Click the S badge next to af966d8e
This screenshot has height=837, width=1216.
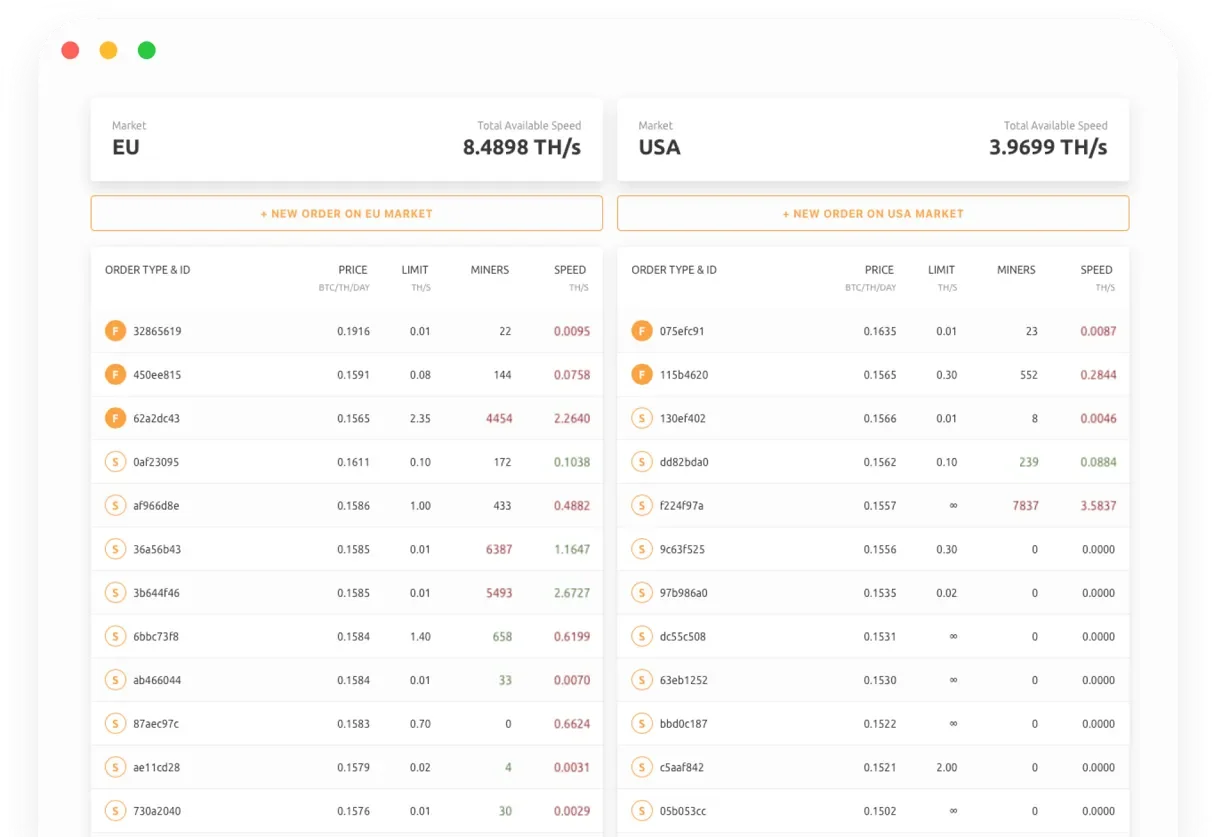point(116,506)
